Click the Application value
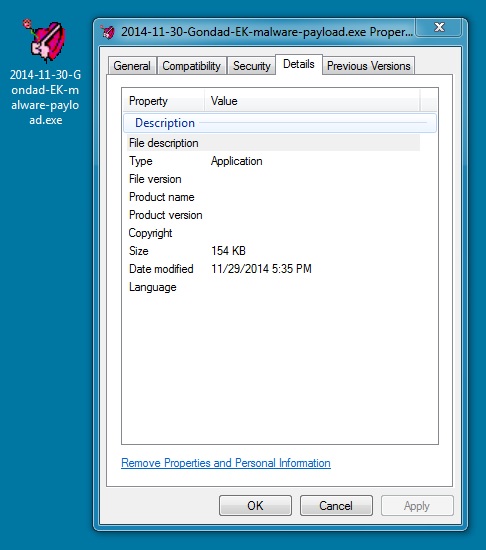 tap(236, 161)
